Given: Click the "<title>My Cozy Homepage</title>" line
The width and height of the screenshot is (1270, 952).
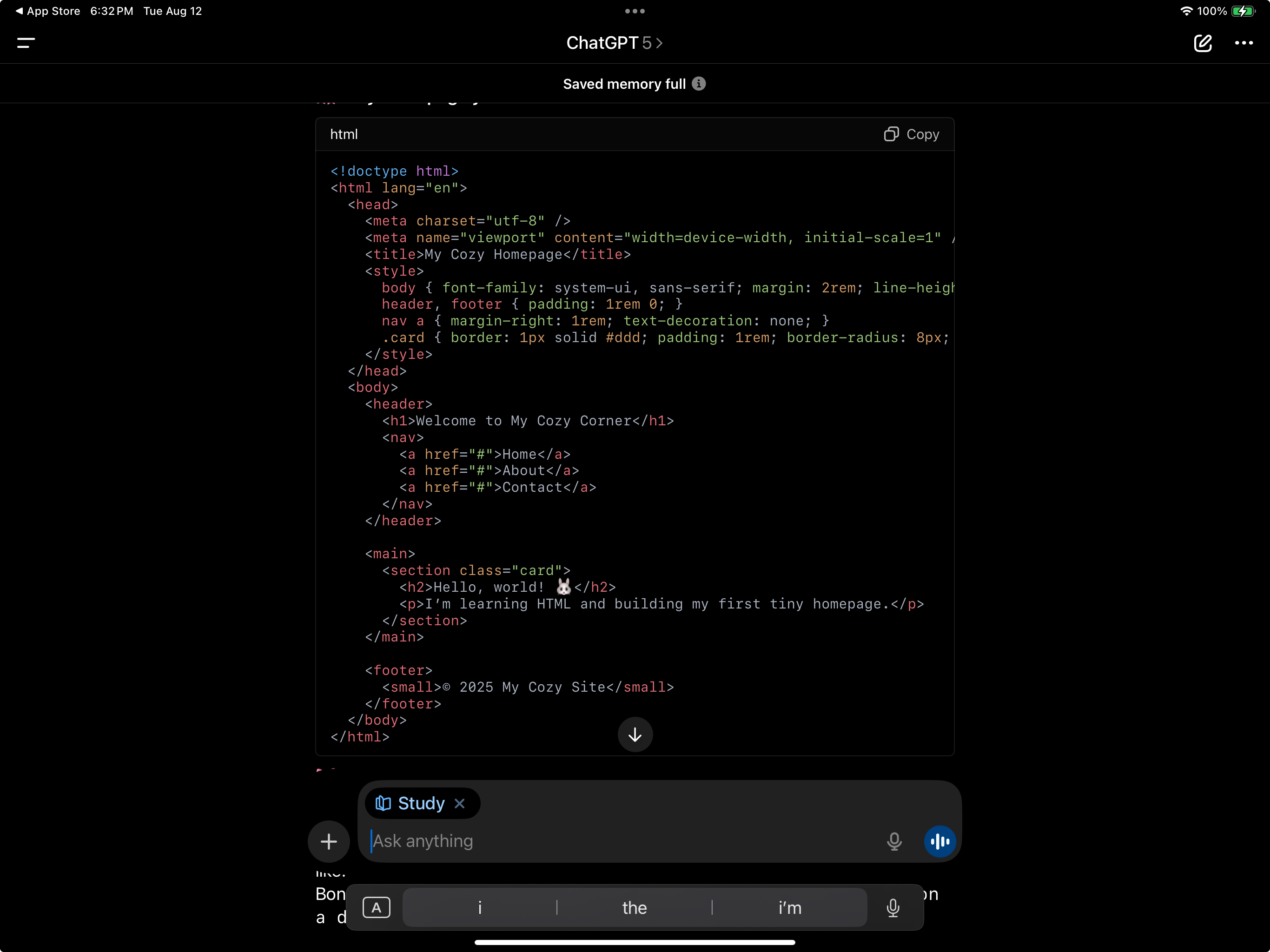Looking at the screenshot, I should (x=498, y=254).
